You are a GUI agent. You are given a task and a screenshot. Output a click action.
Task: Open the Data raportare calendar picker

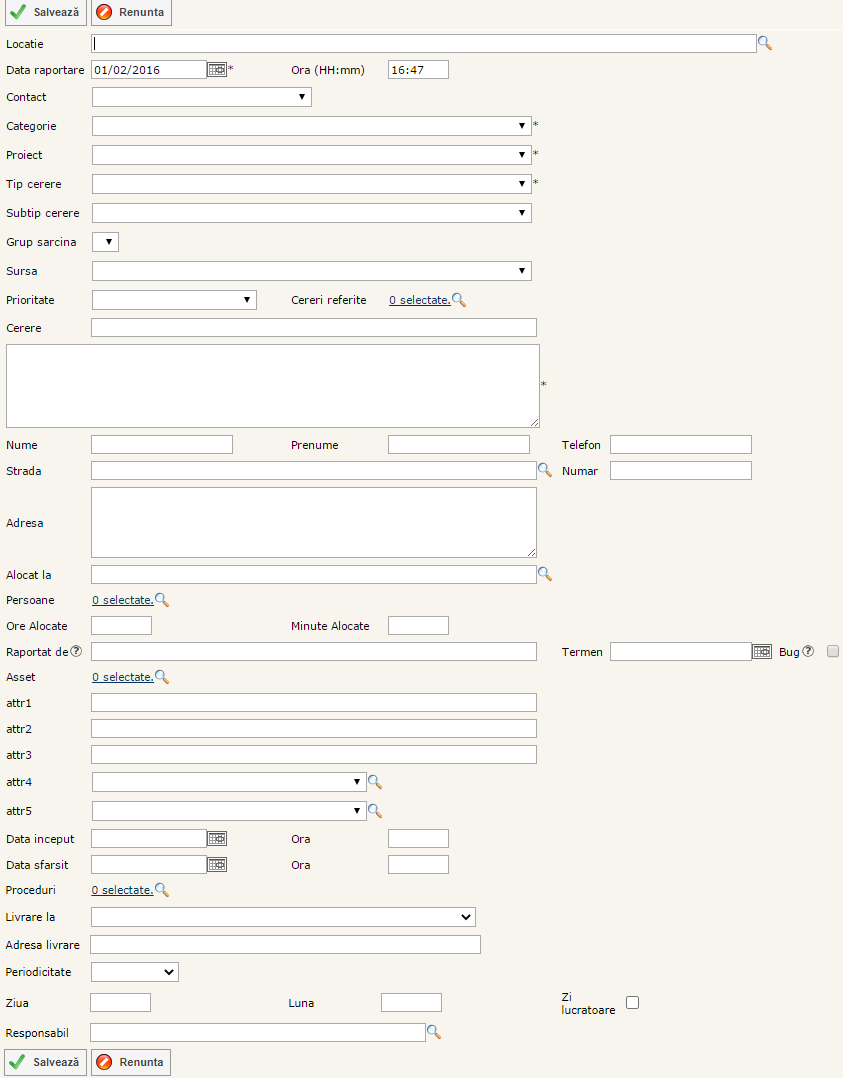tap(217, 70)
